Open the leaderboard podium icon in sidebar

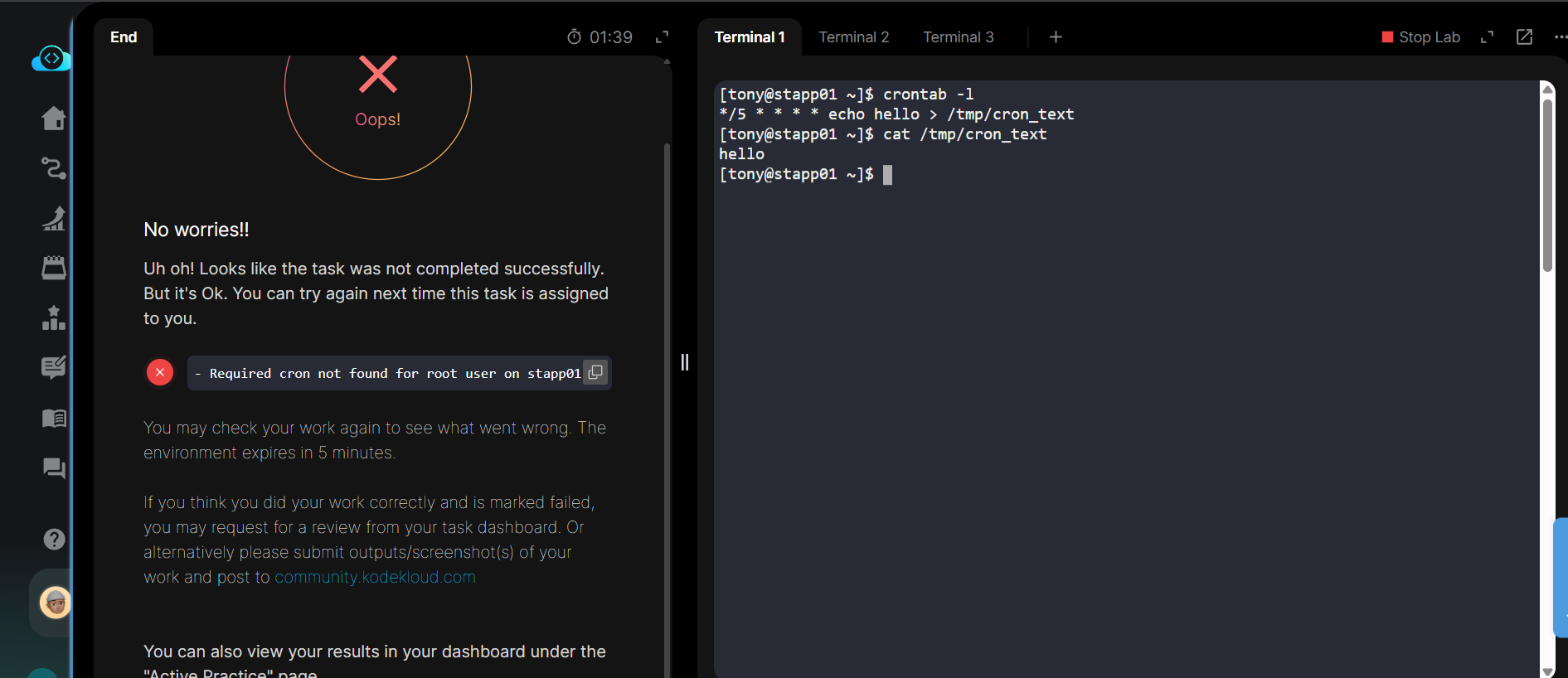[54, 318]
